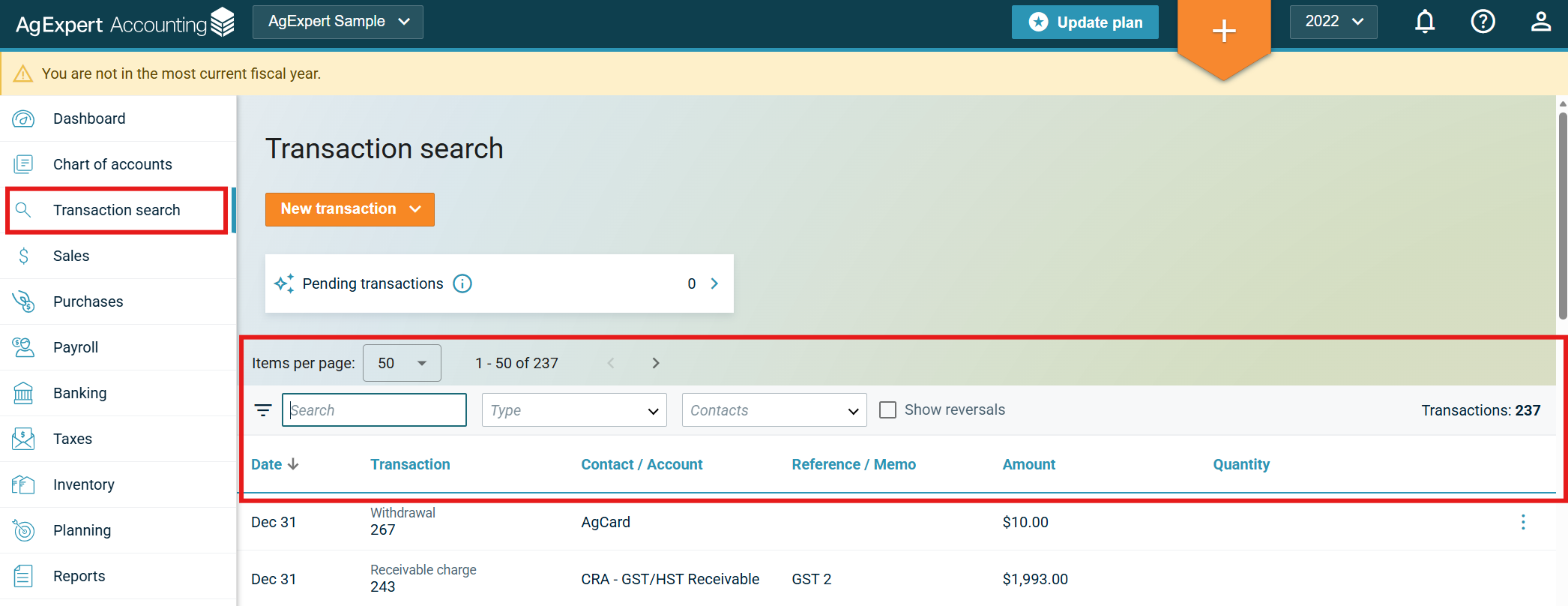The image size is (1568, 606).
Task: Open Planning from the sidebar
Action: [118, 530]
